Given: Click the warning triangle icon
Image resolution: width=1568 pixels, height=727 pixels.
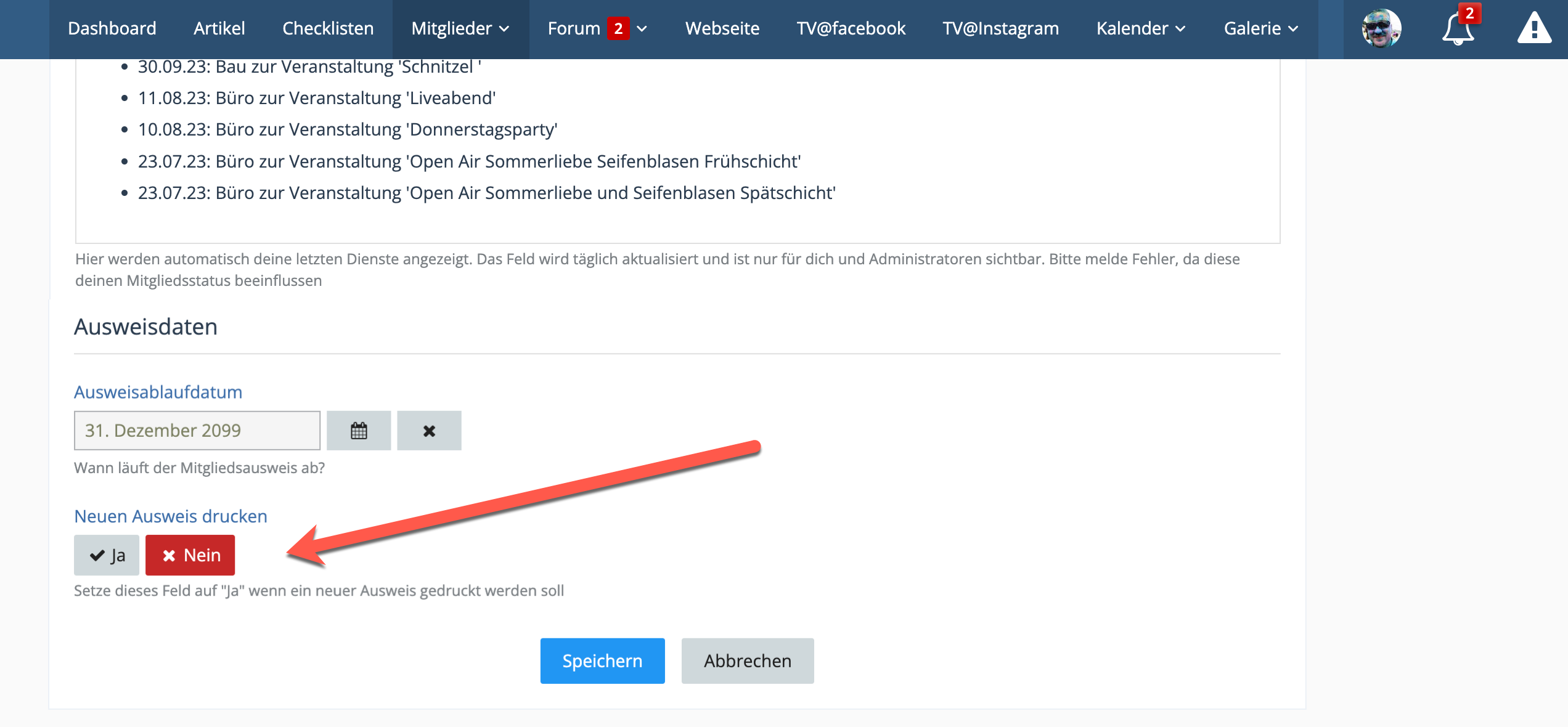Looking at the screenshot, I should coord(1534,28).
